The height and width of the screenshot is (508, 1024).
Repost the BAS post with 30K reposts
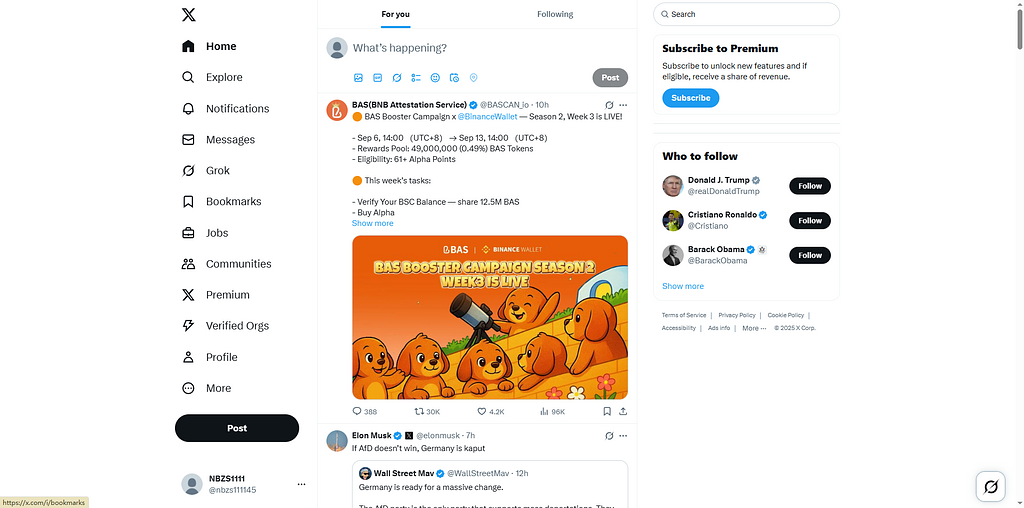[420, 411]
